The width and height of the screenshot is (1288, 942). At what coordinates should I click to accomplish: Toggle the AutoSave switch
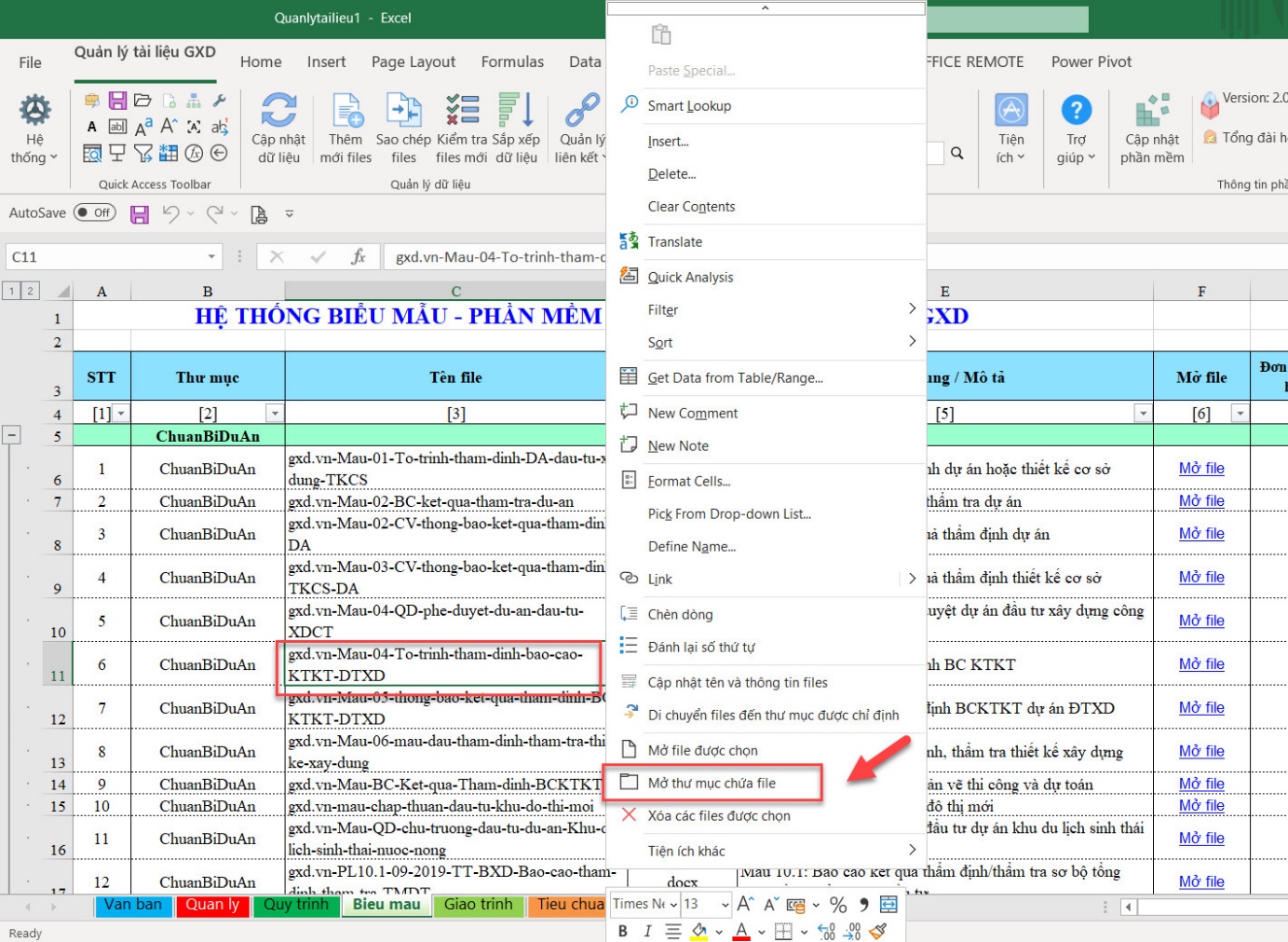95,213
